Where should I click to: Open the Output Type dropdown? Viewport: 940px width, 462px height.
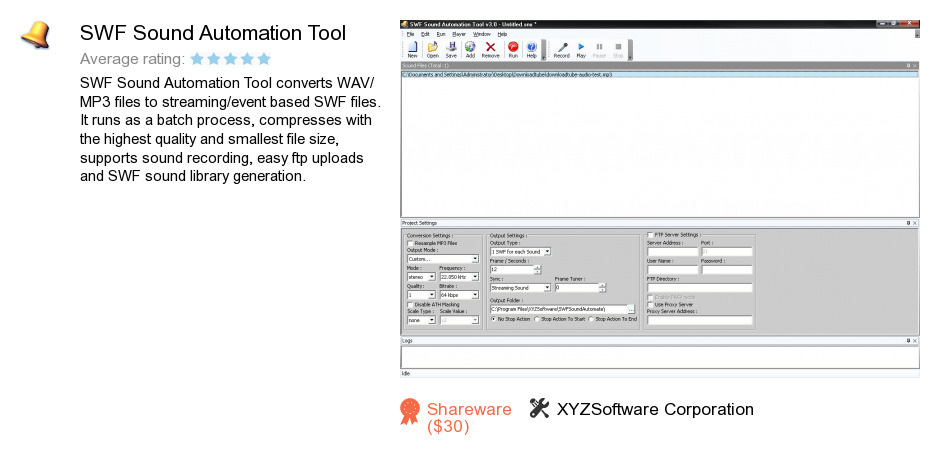pos(520,252)
